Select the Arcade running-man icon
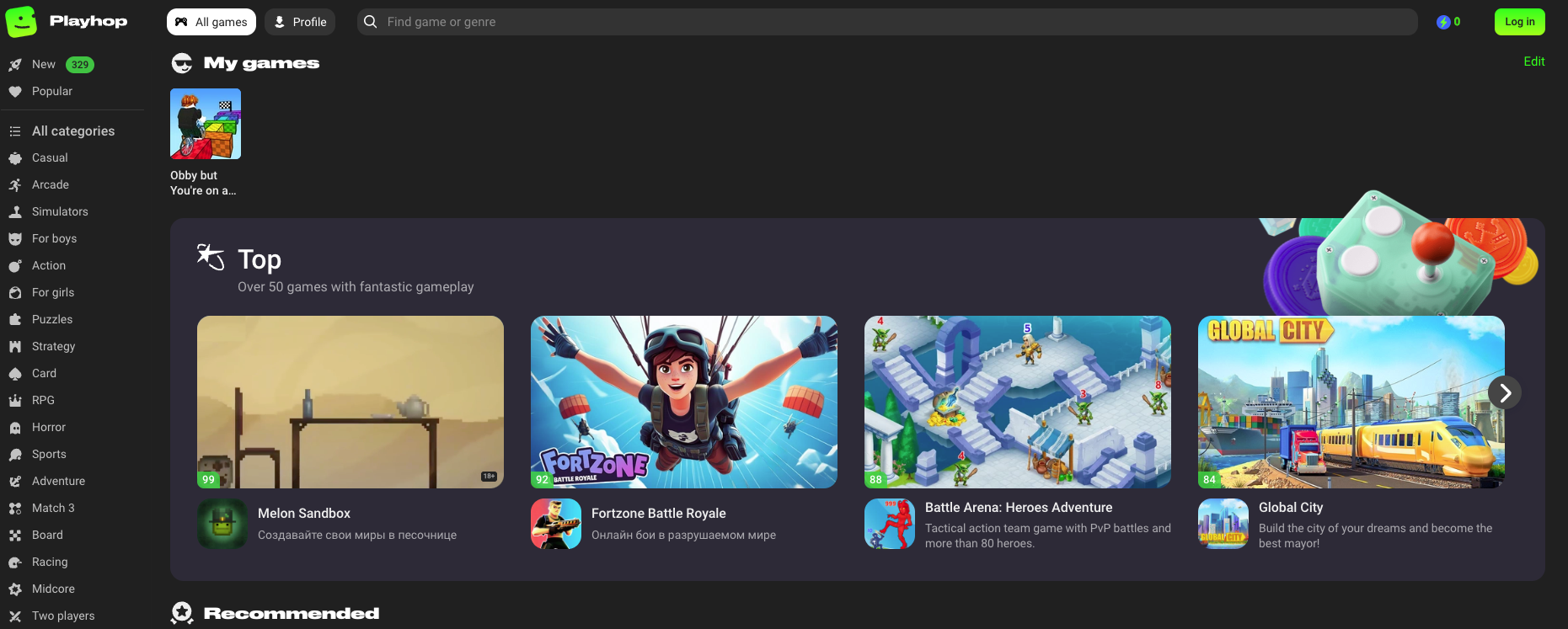1568x629 pixels. [x=15, y=185]
